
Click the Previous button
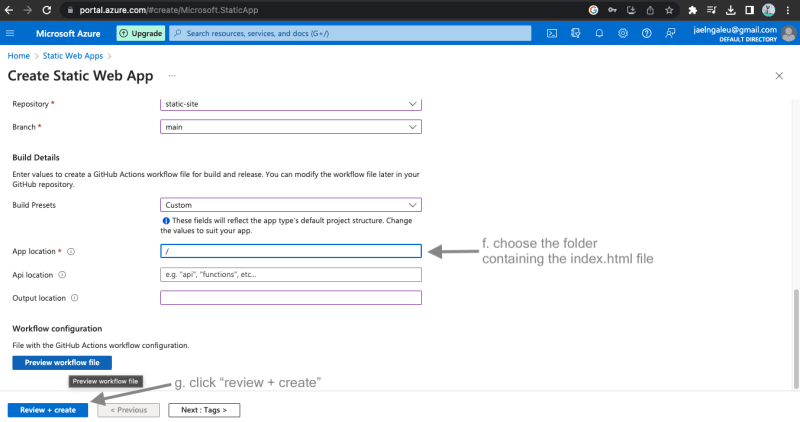pos(129,410)
